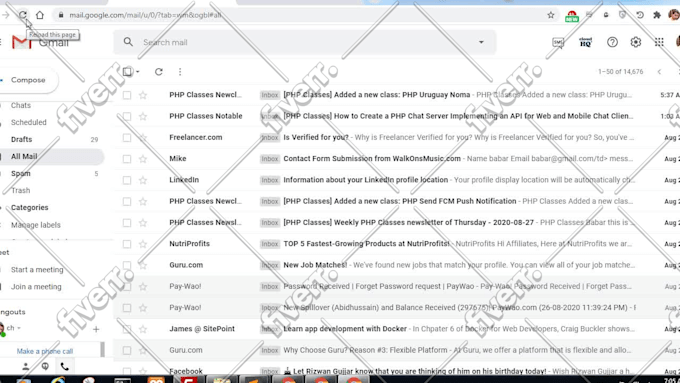This screenshot has width=680, height=383.
Task: Open browser extensions puzzle icon
Action: (657, 15)
